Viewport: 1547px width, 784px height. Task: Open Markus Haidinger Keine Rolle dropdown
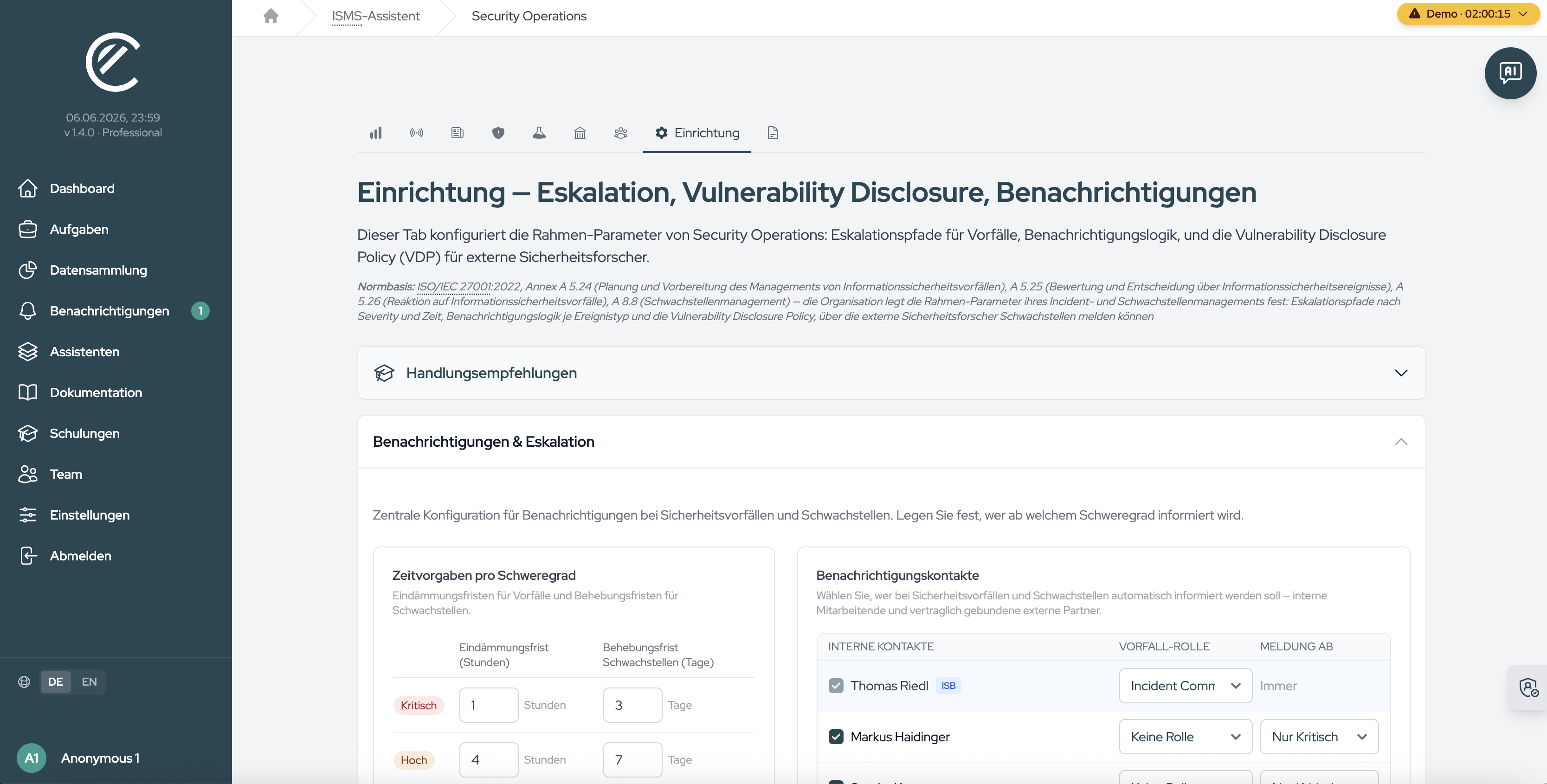pos(1186,737)
